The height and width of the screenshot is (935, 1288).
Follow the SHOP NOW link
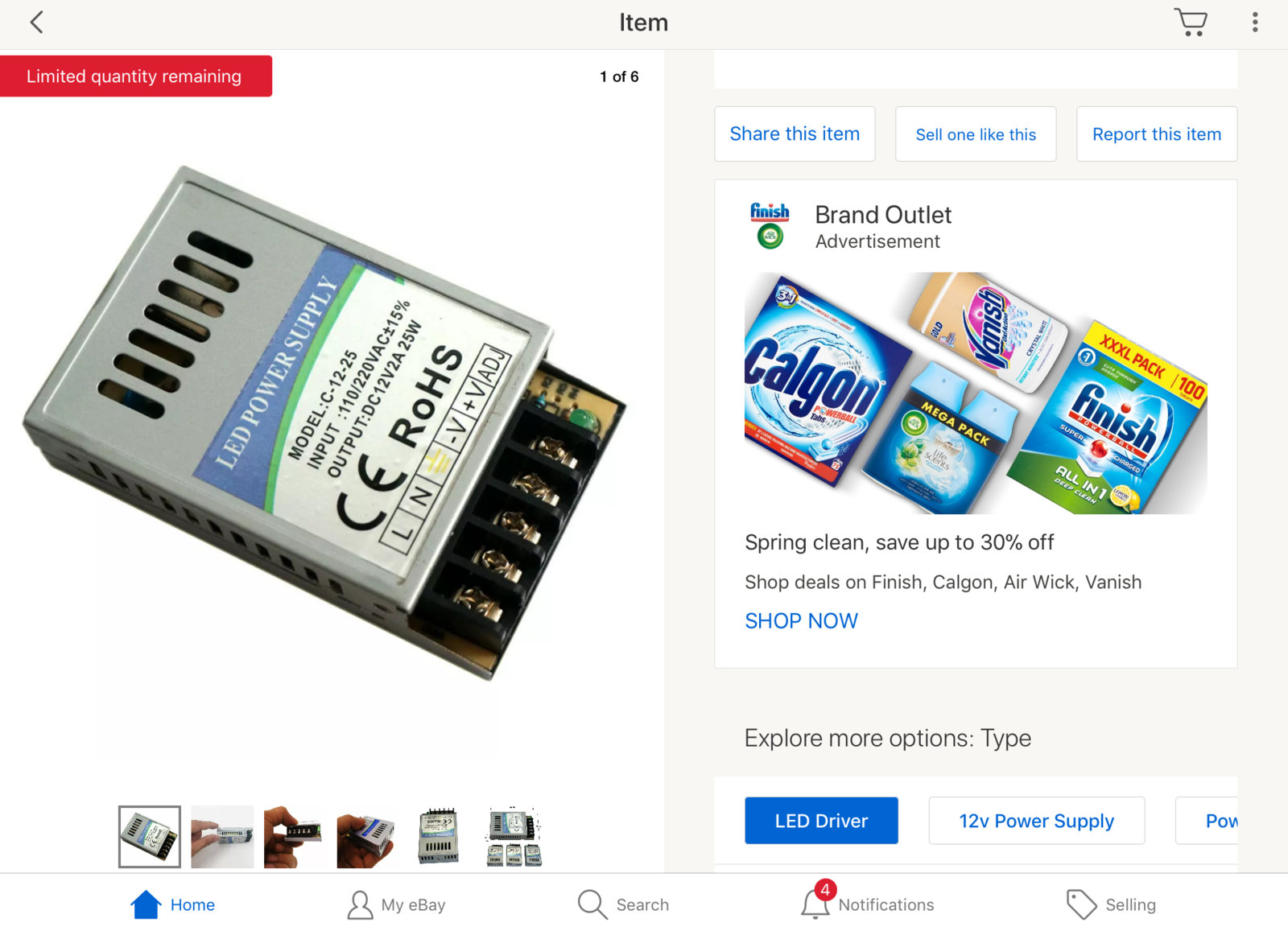[x=801, y=621]
